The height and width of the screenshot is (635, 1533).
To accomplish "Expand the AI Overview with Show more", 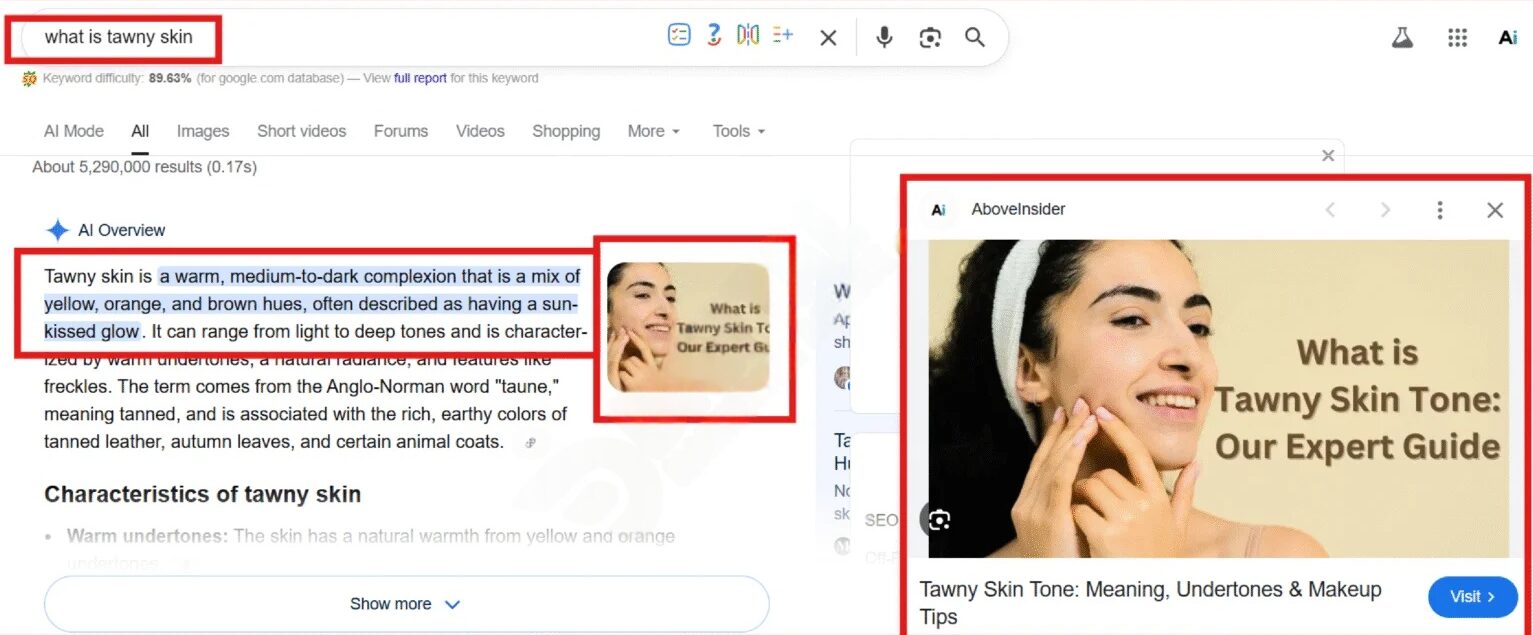I will [404, 603].
